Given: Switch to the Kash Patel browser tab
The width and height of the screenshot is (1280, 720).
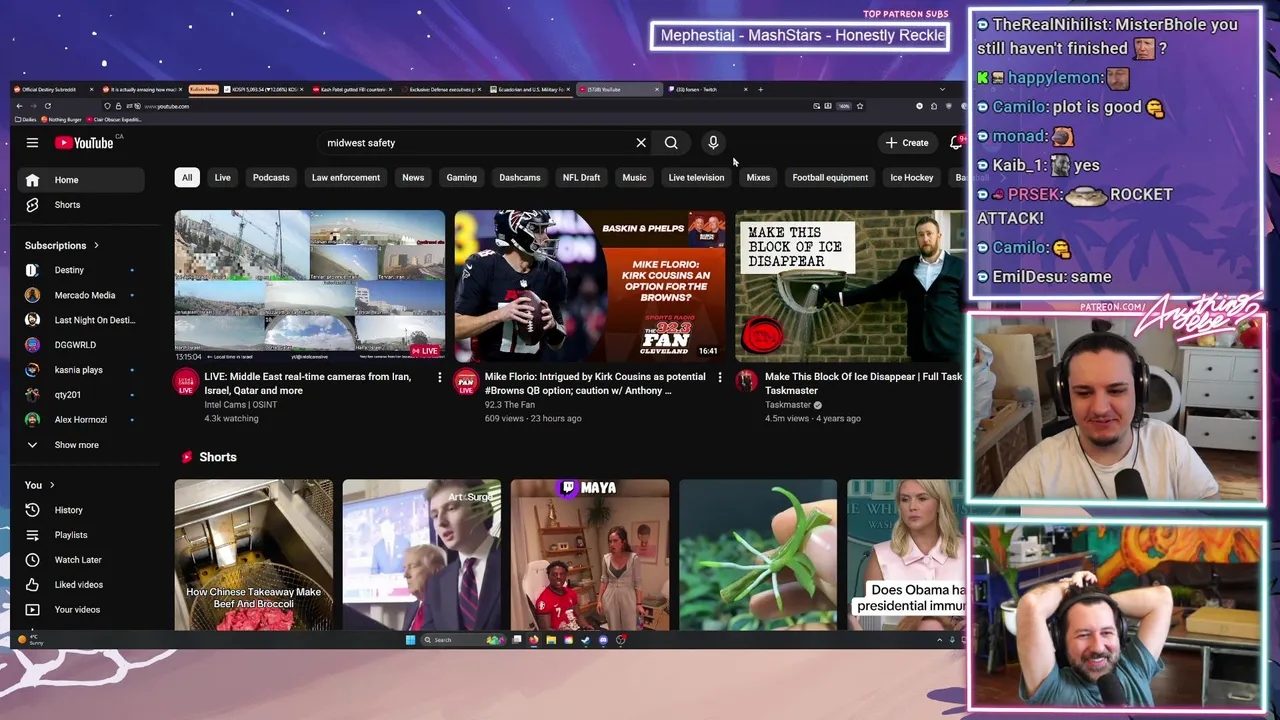Looking at the screenshot, I should click(354, 89).
